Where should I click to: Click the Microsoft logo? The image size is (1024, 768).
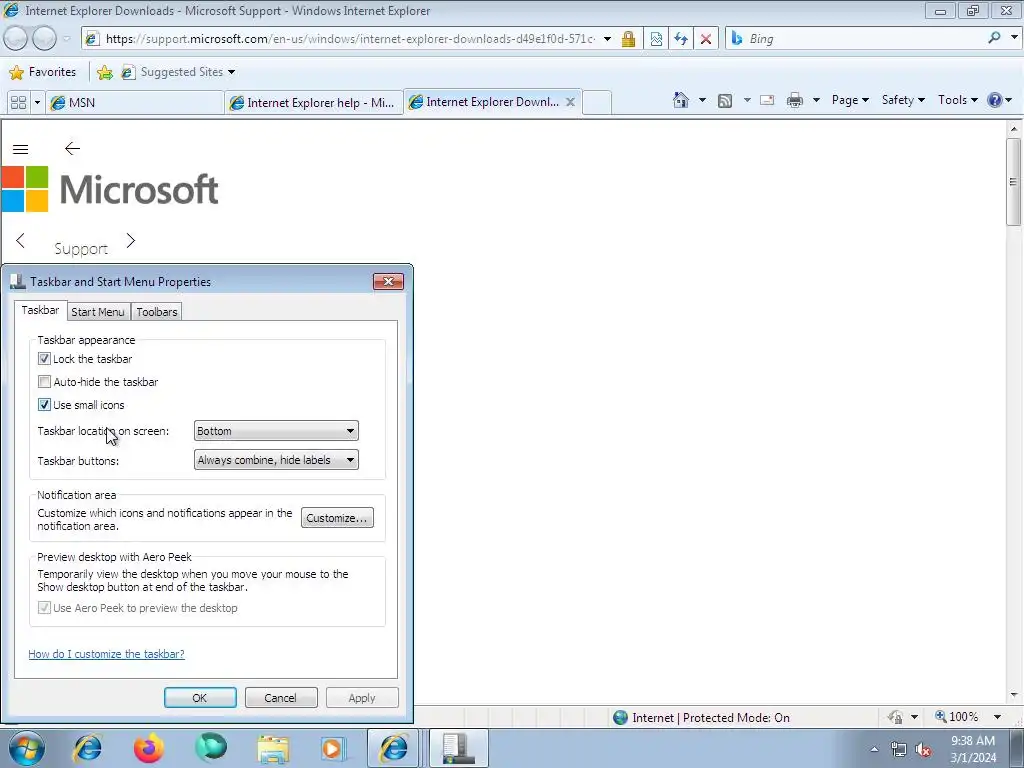[110, 189]
